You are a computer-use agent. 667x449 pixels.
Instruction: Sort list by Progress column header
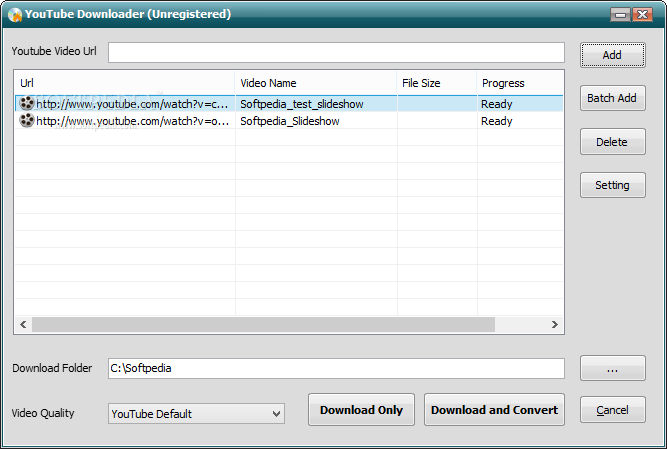[520, 83]
